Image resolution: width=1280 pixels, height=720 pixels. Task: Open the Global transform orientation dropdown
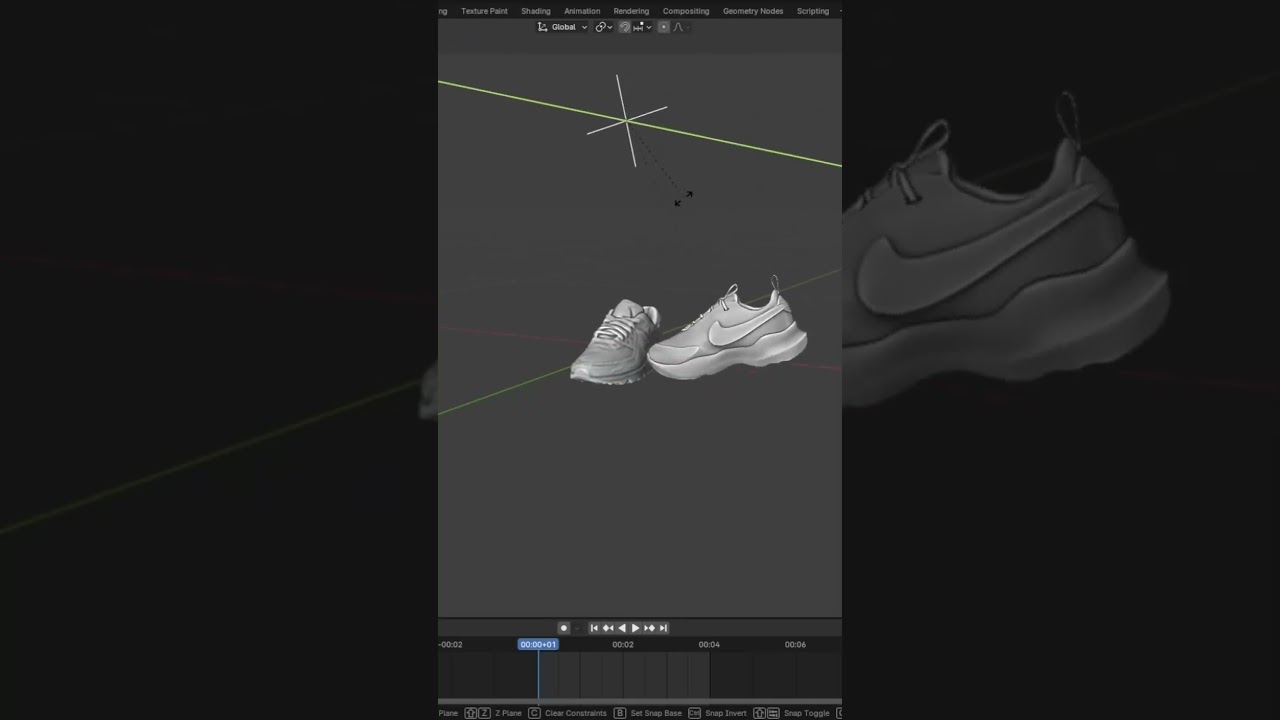[x=563, y=27]
